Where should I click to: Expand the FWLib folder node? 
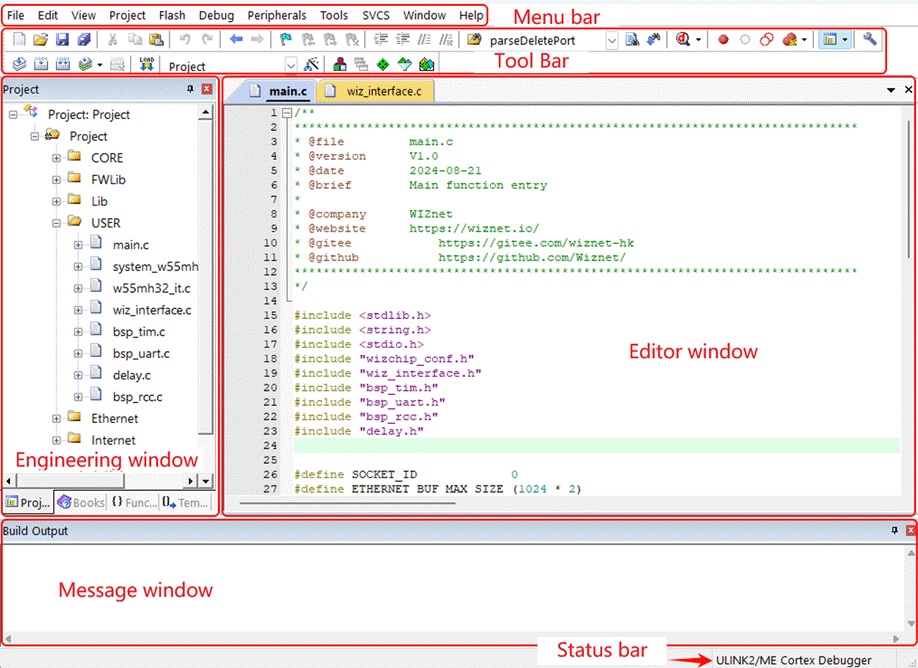(56, 180)
